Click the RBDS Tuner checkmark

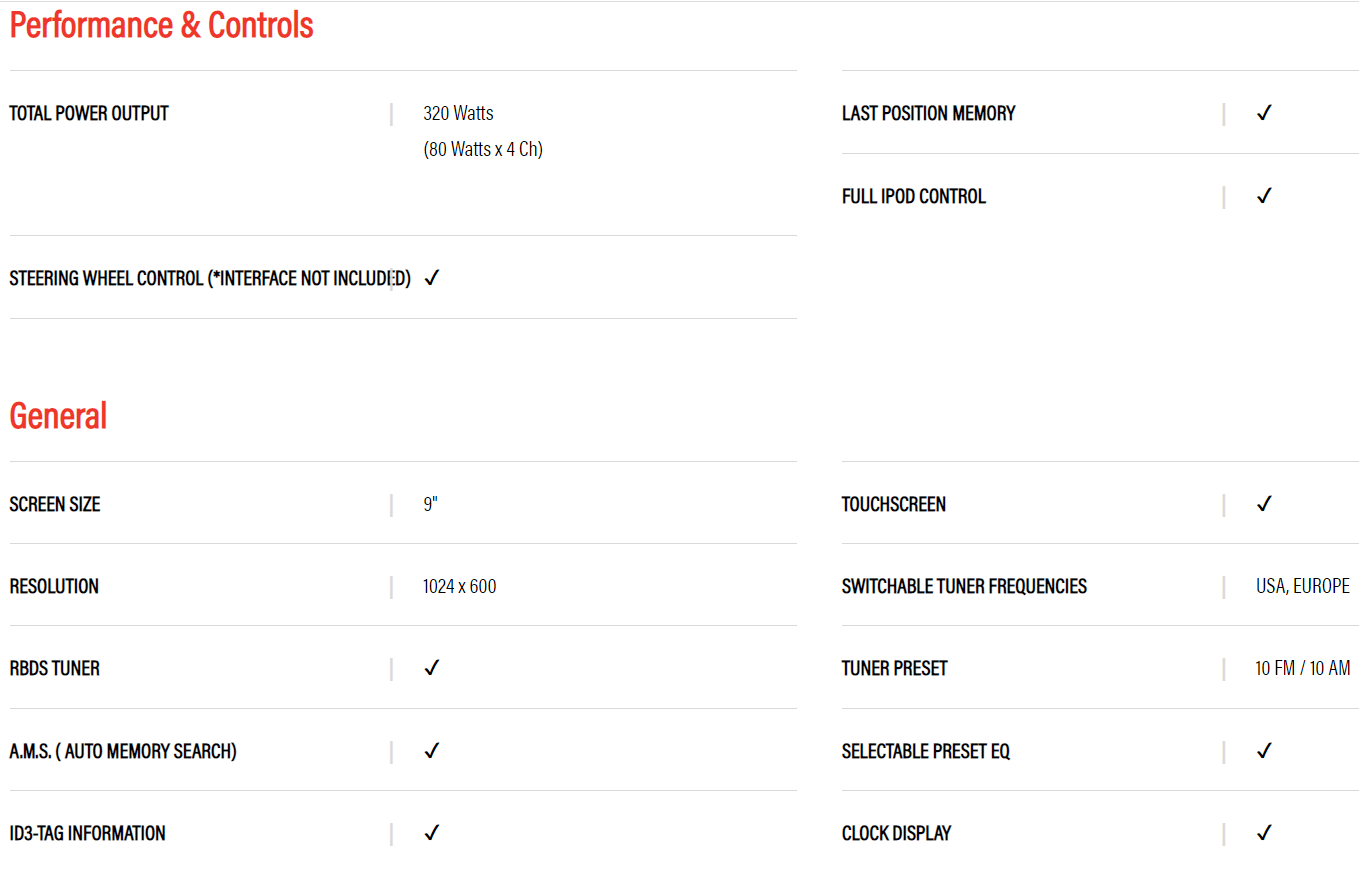[x=431, y=668]
